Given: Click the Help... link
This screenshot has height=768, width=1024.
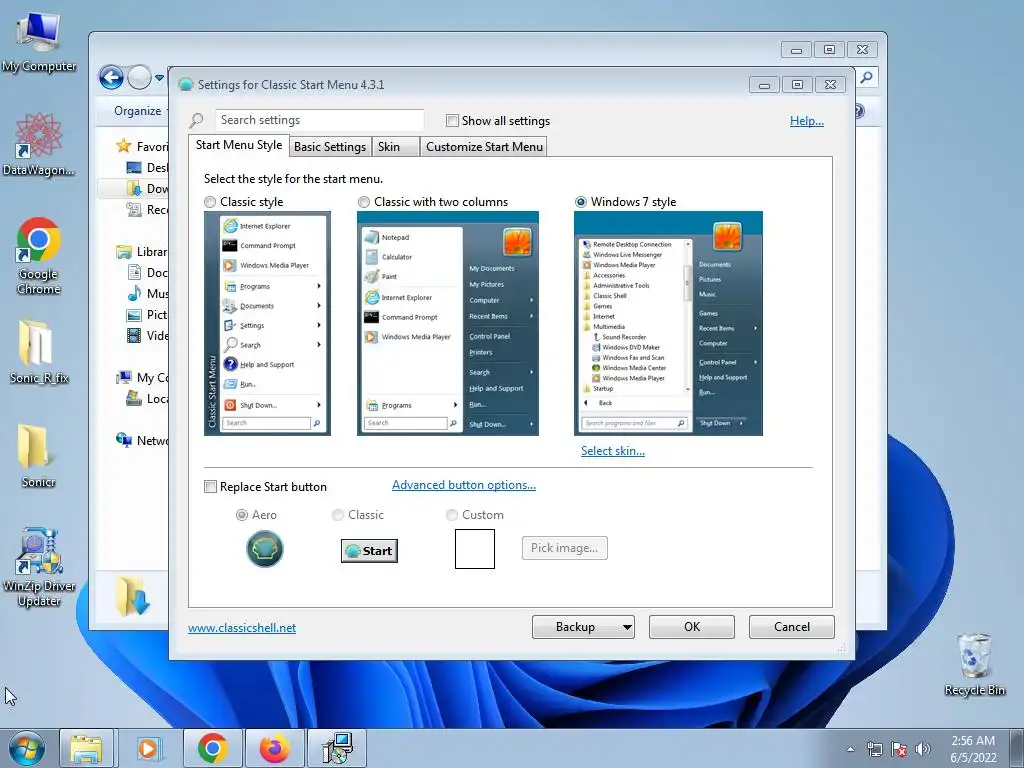Looking at the screenshot, I should click(807, 121).
